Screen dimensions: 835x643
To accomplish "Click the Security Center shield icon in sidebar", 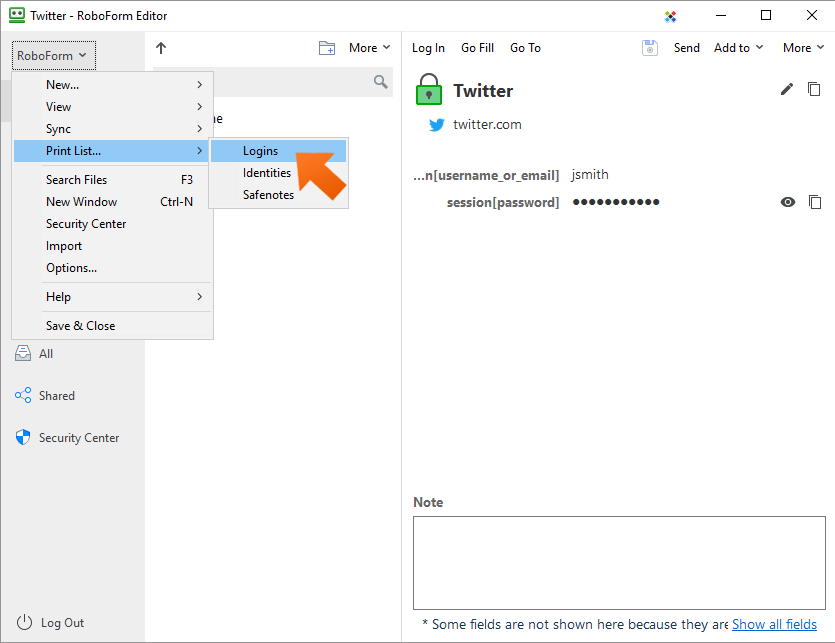I will [23, 437].
